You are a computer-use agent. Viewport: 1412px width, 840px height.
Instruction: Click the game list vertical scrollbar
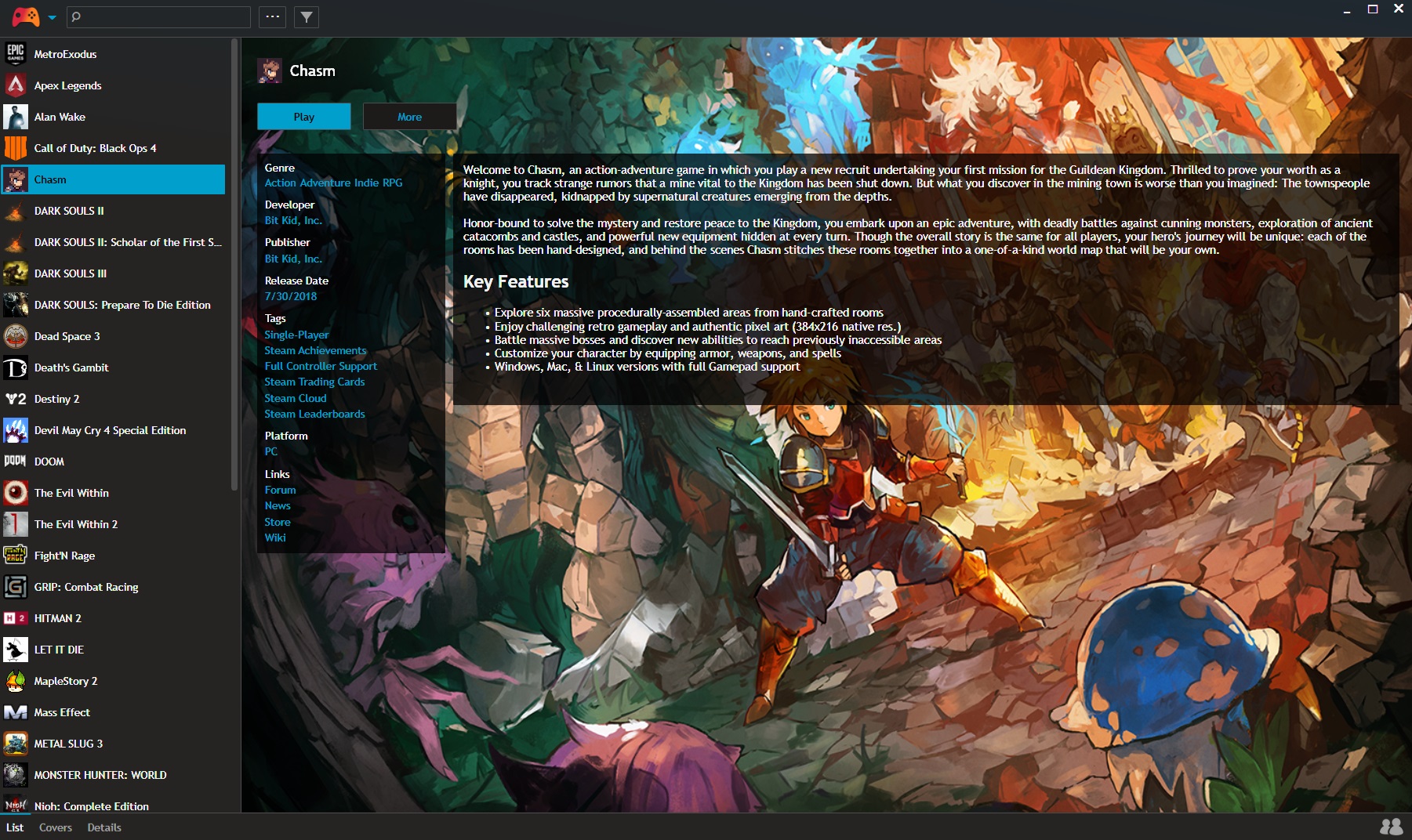tap(234, 264)
